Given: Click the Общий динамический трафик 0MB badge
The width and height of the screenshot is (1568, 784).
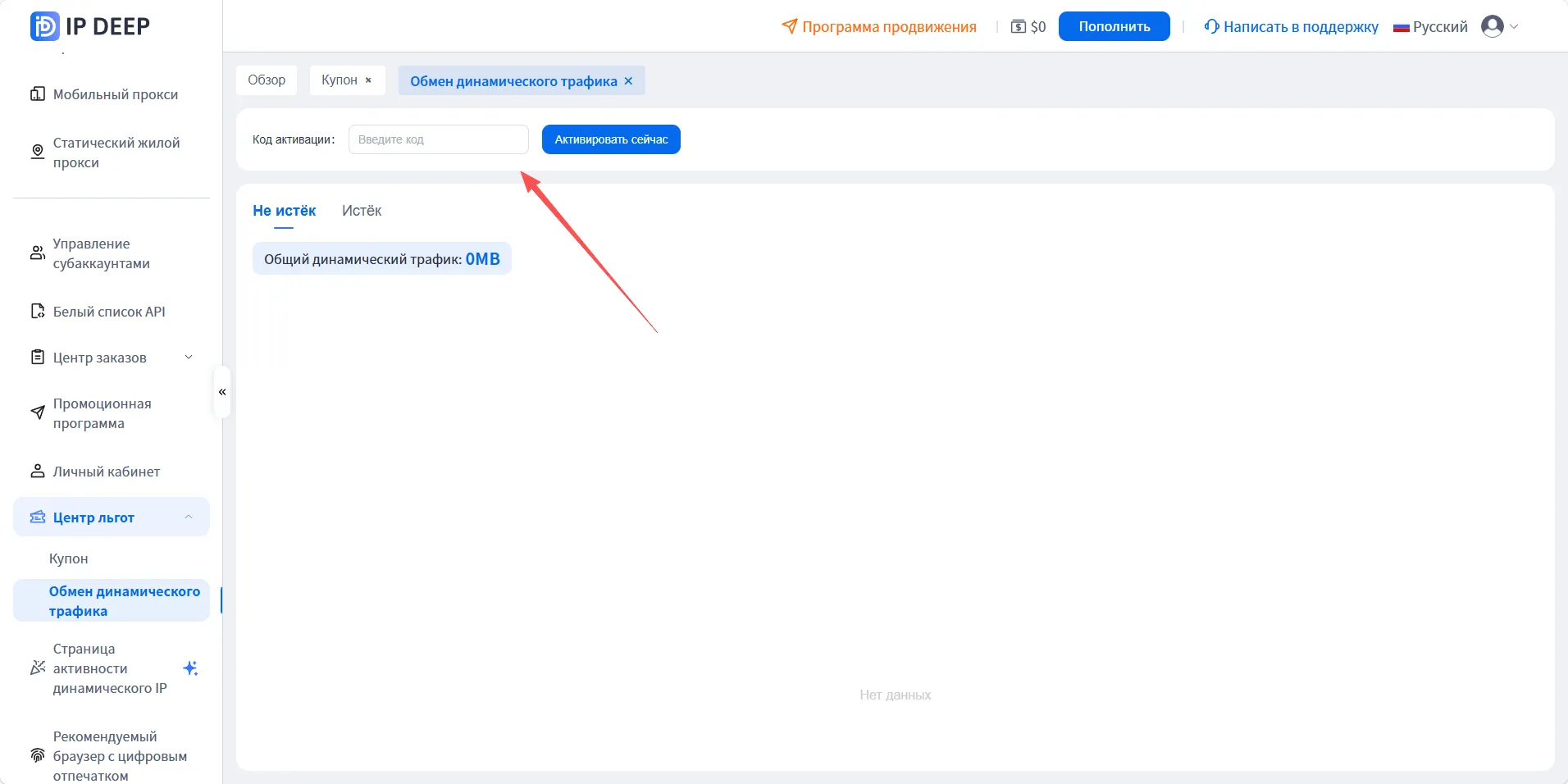Looking at the screenshot, I should coord(382,258).
